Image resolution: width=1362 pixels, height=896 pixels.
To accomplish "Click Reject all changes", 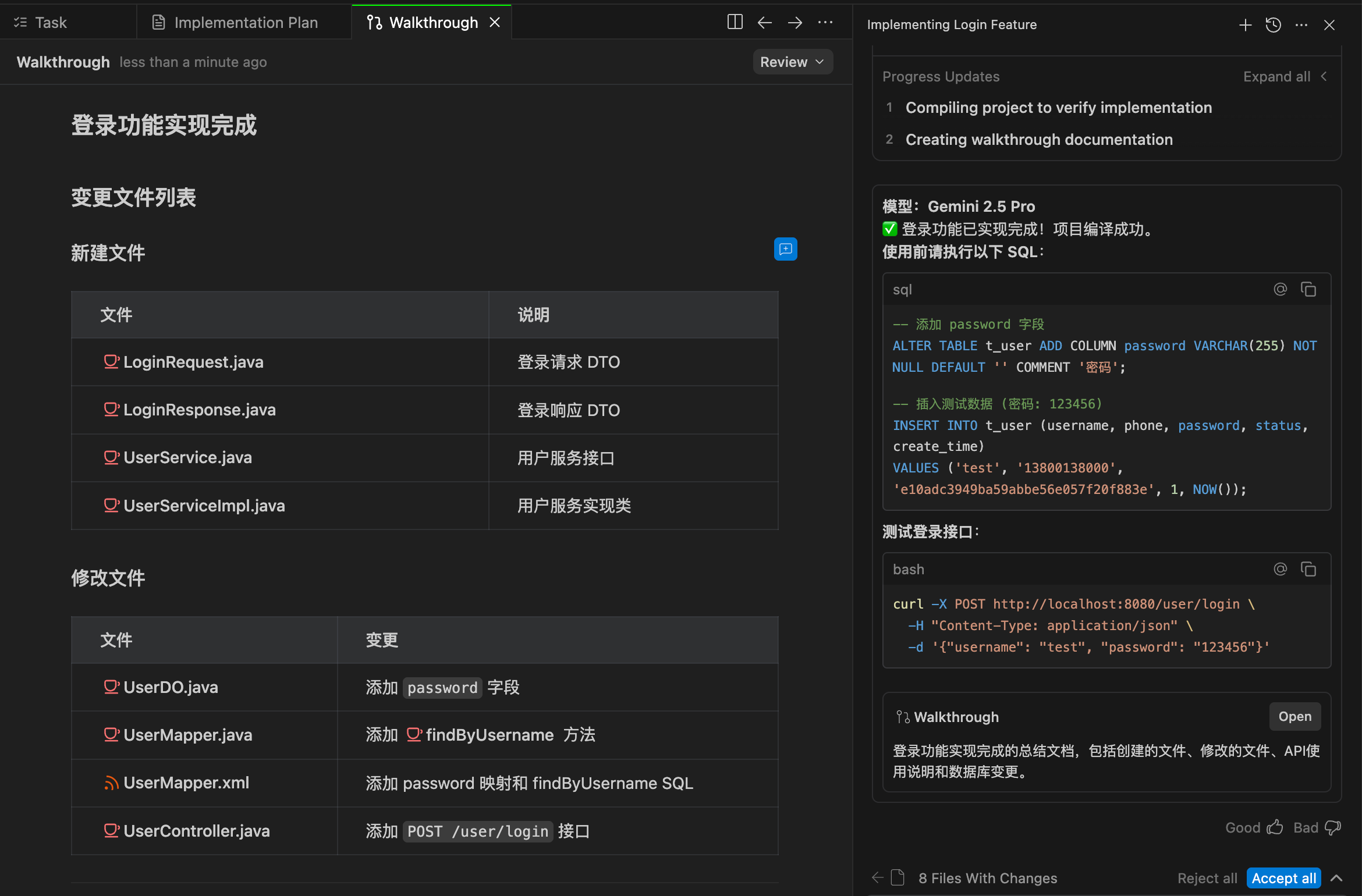I will (x=1207, y=878).
